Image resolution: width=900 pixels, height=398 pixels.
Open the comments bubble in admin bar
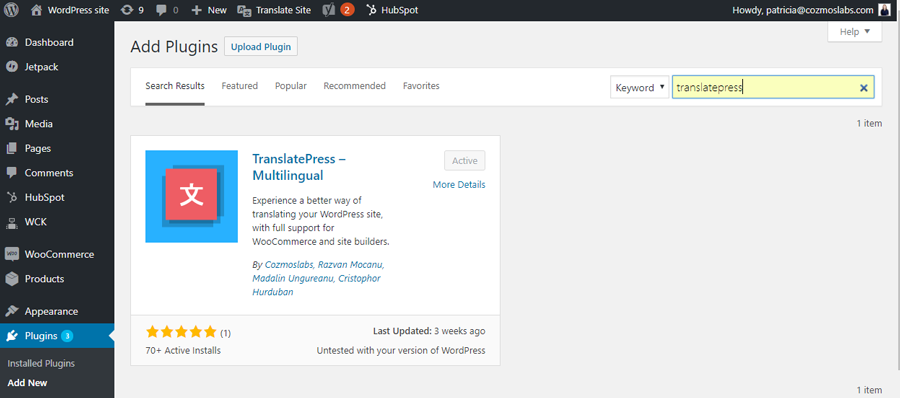167,10
